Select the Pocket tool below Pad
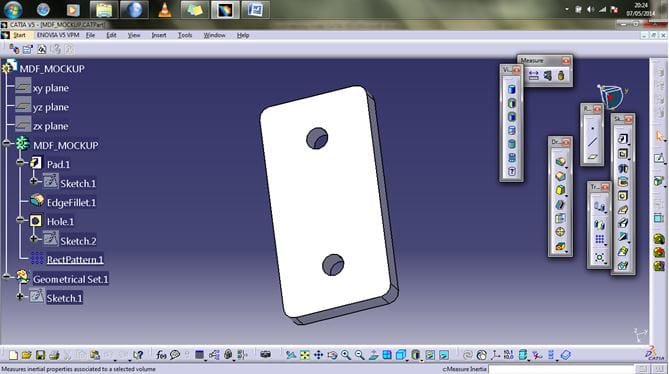This screenshot has height=374, width=669. (x=622, y=154)
